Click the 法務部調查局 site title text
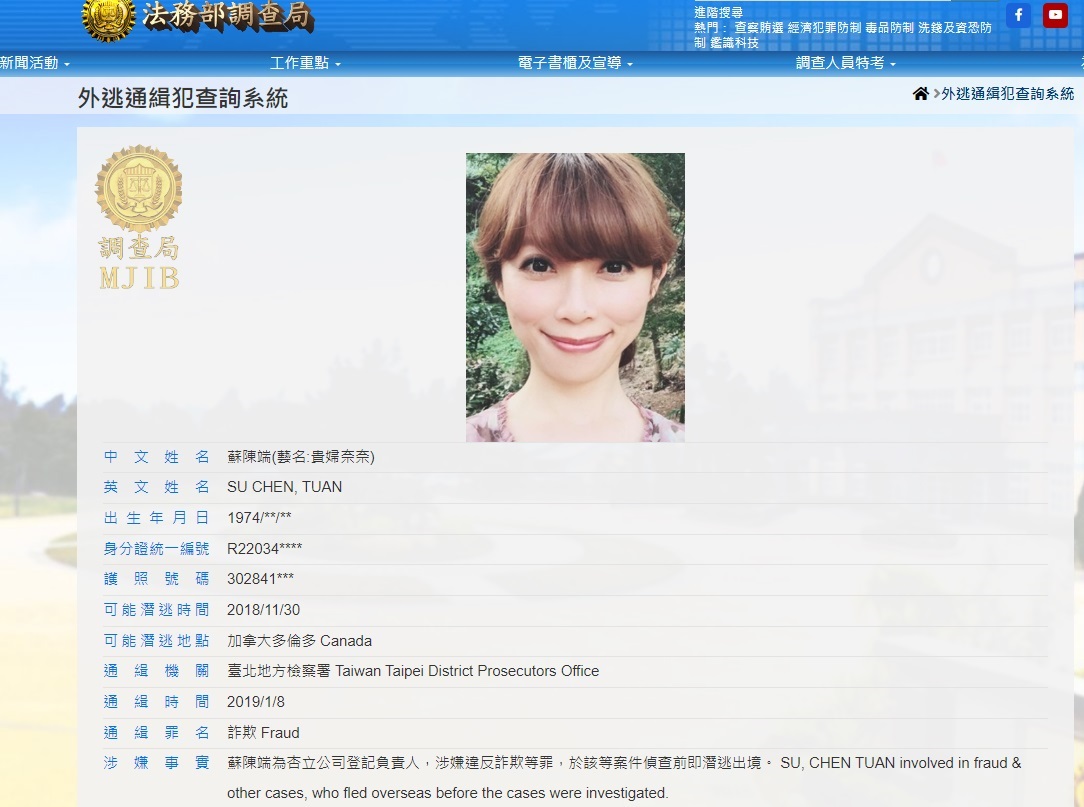Image resolution: width=1084 pixels, height=807 pixels. 228,17
